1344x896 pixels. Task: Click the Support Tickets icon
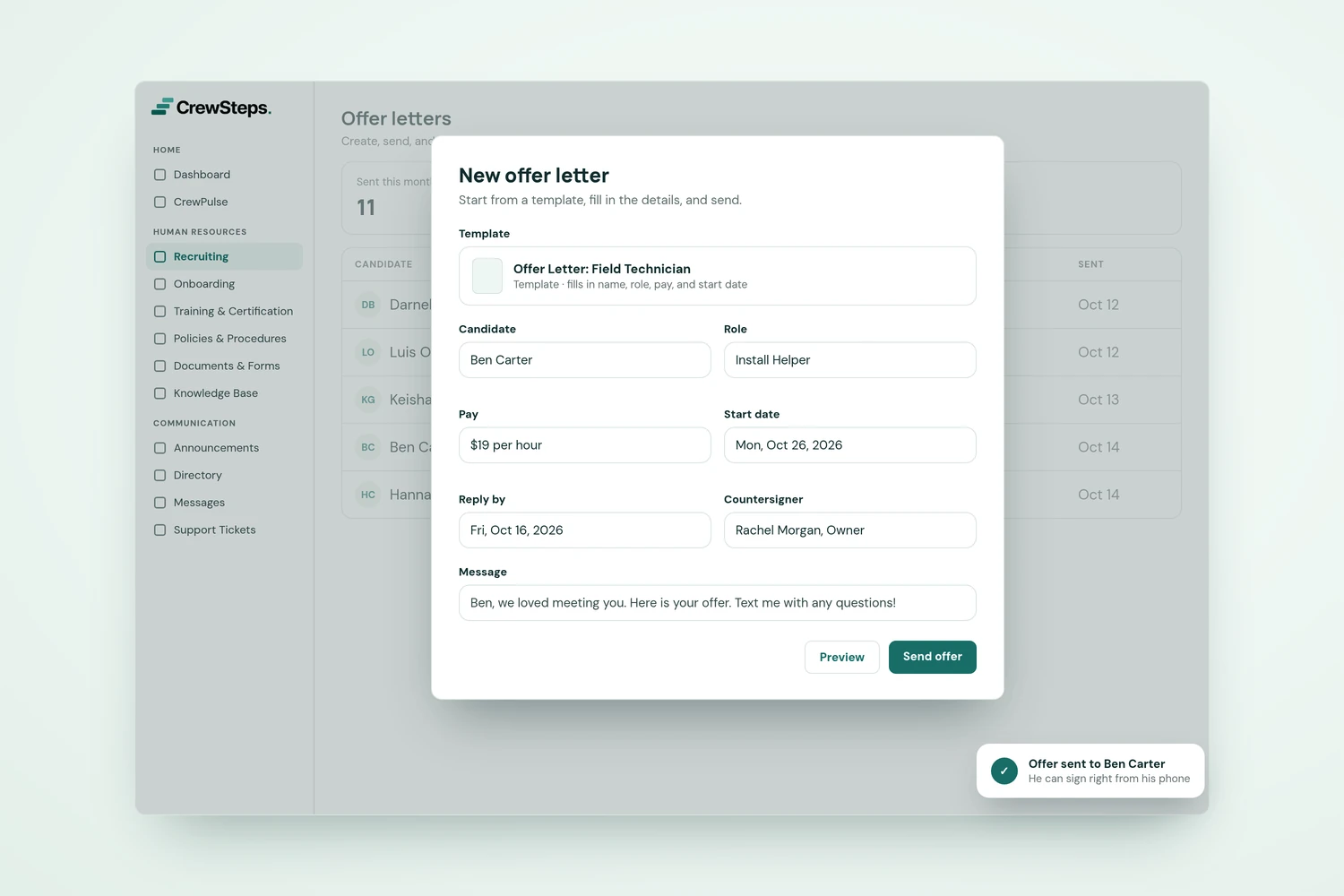click(159, 530)
